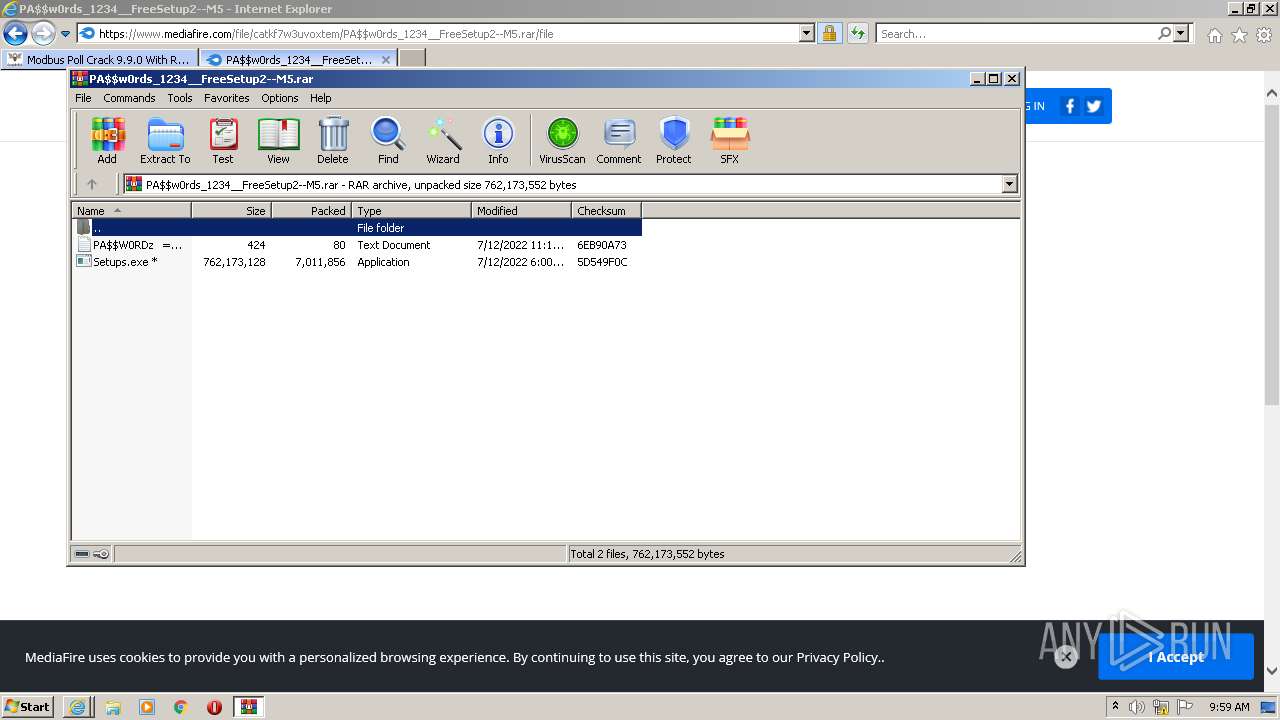Click the security lock icon in address bar

[829, 34]
